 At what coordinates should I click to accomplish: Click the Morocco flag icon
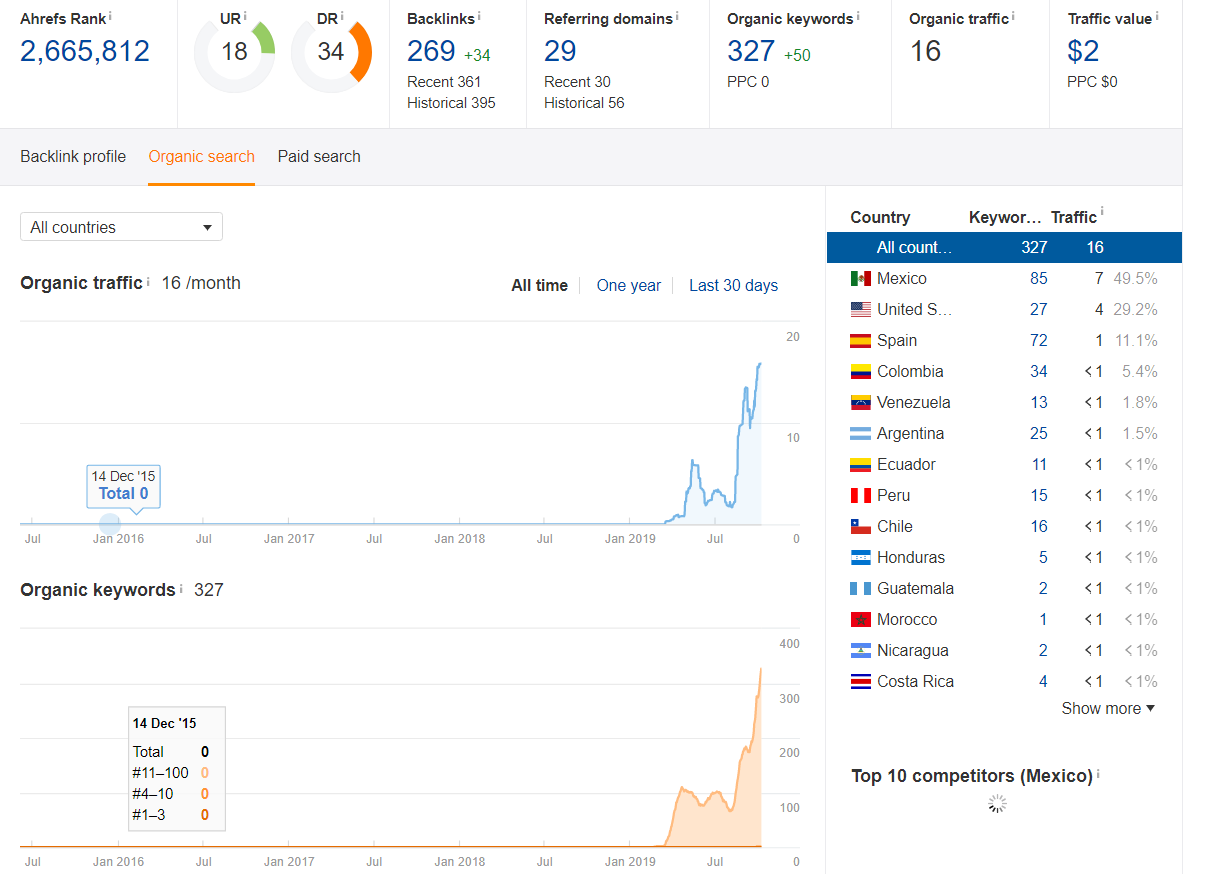pos(860,619)
